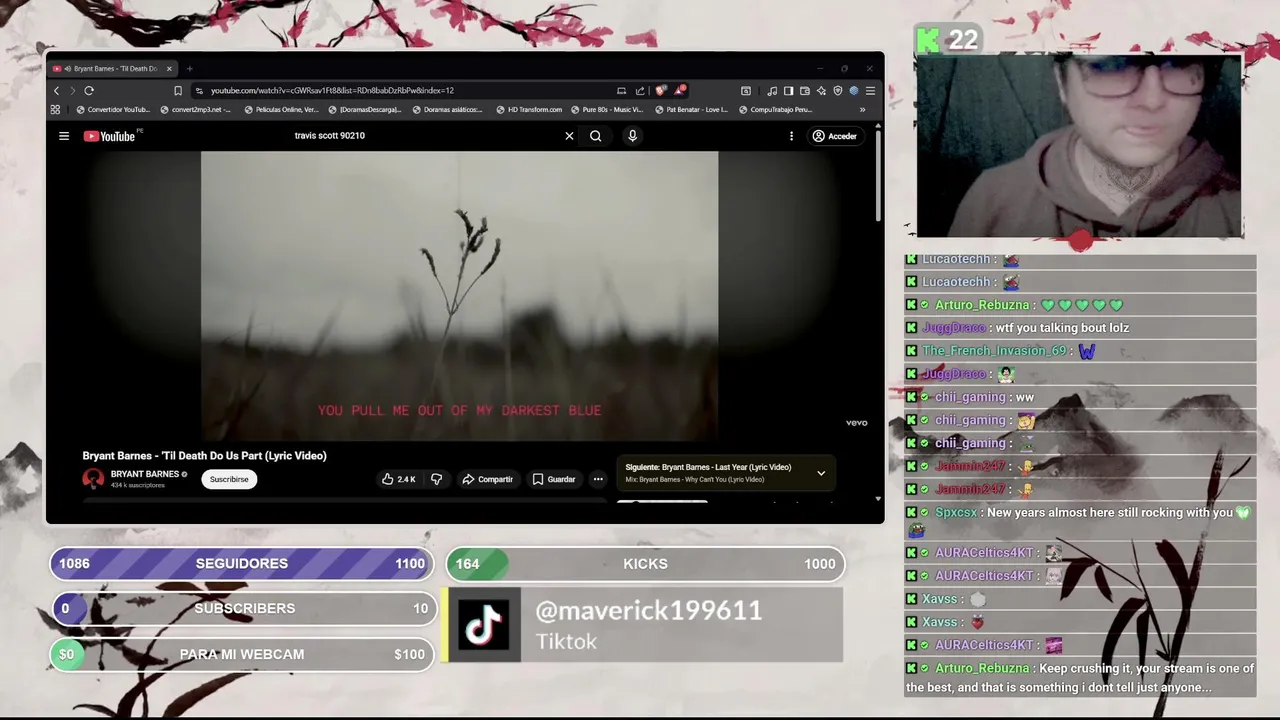Go back in the browser
Viewport: 1280px width, 720px height.
coord(56,91)
